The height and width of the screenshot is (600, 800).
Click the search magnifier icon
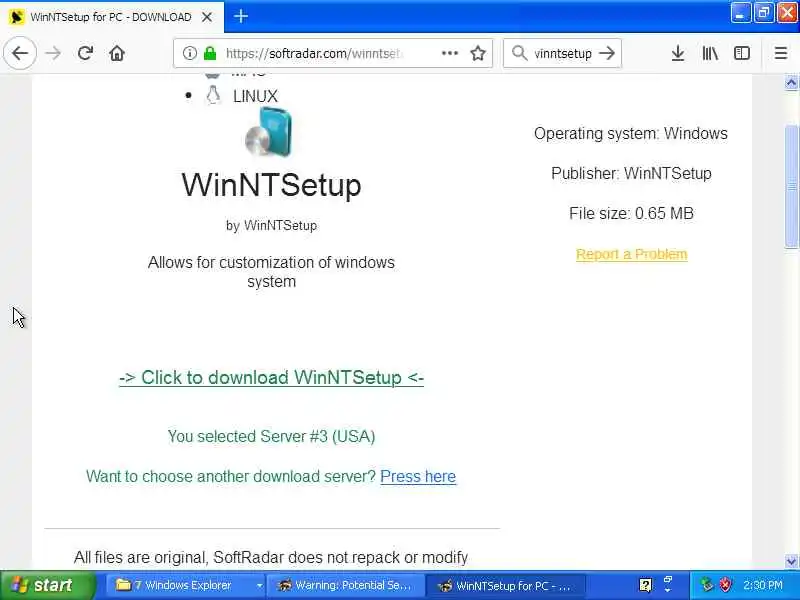[x=519, y=53]
